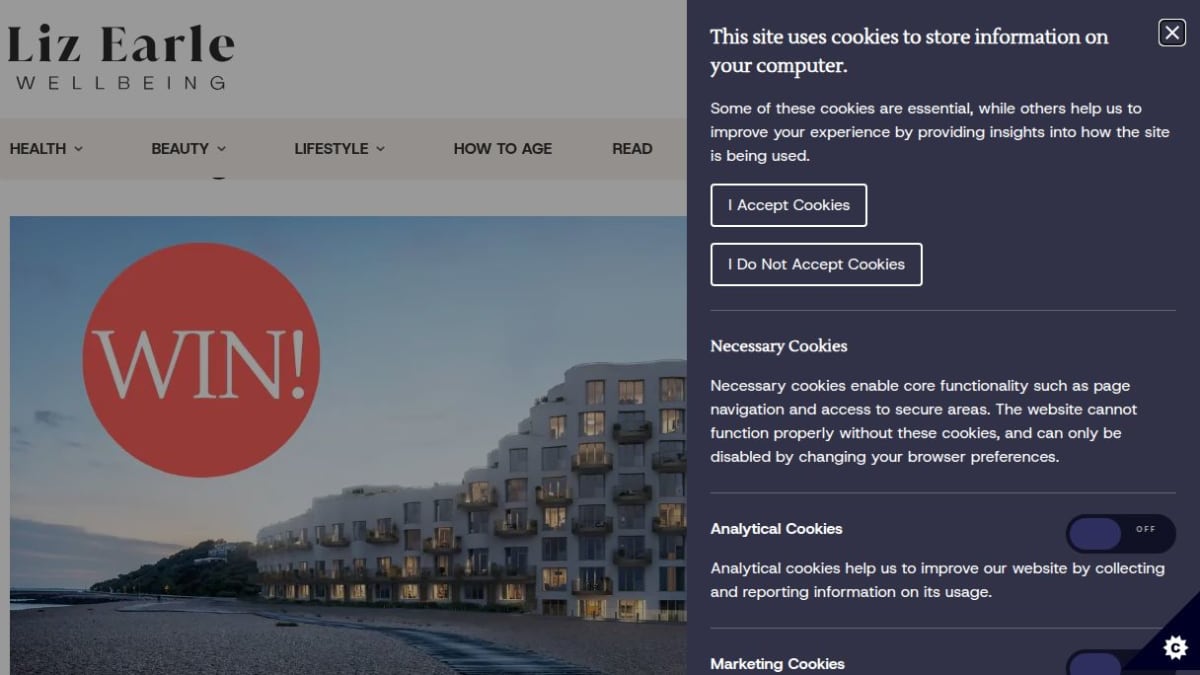Image resolution: width=1200 pixels, height=675 pixels.
Task: Click the red WIN! circle badge
Action: [201, 359]
